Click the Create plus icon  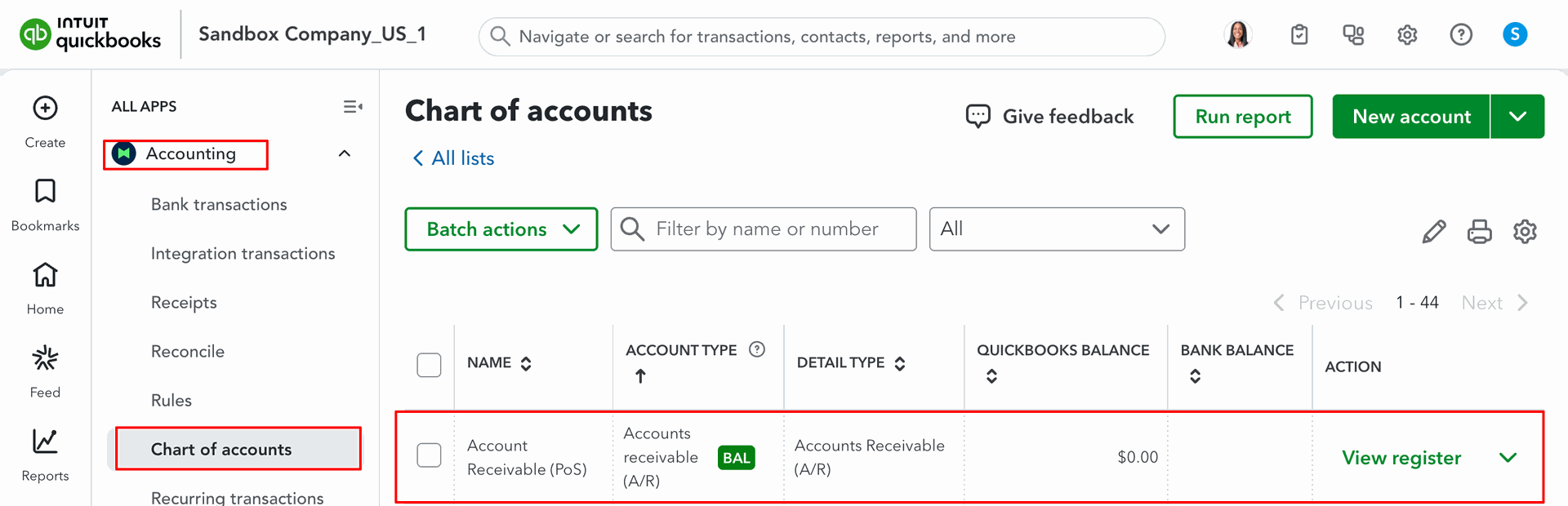click(45, 108)
